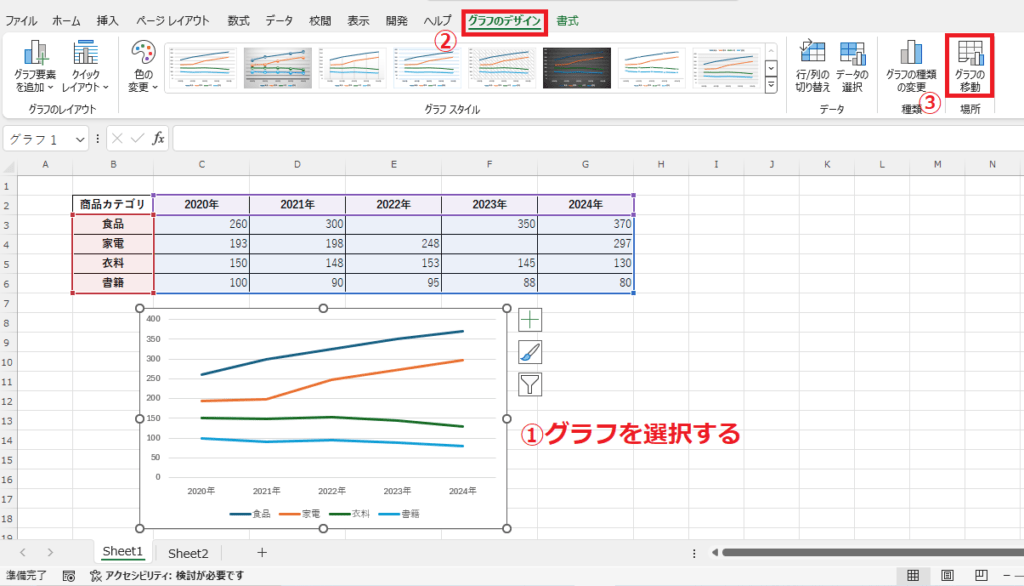Click the insert function fx icon
Screen dimensions: 1024x586
click(158, 138)
